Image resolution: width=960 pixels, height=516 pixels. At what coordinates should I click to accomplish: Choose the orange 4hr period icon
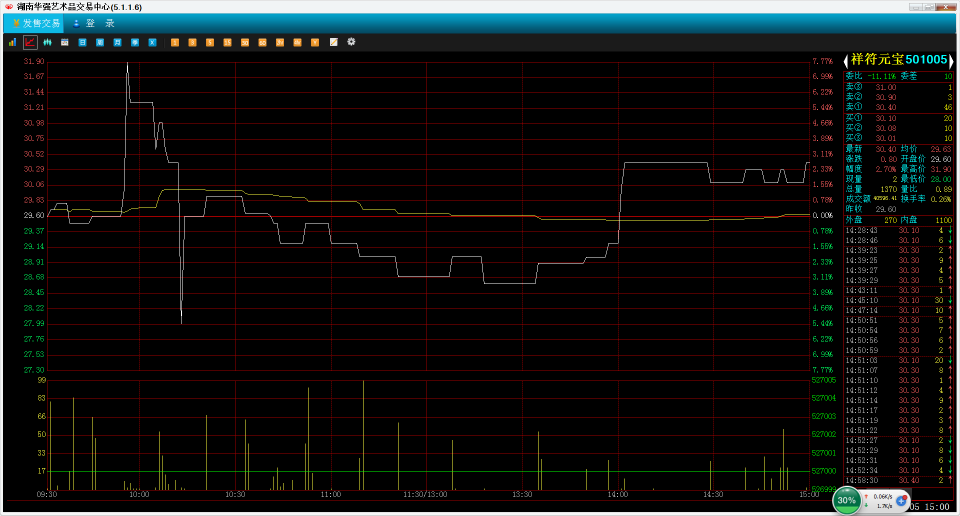298,42
